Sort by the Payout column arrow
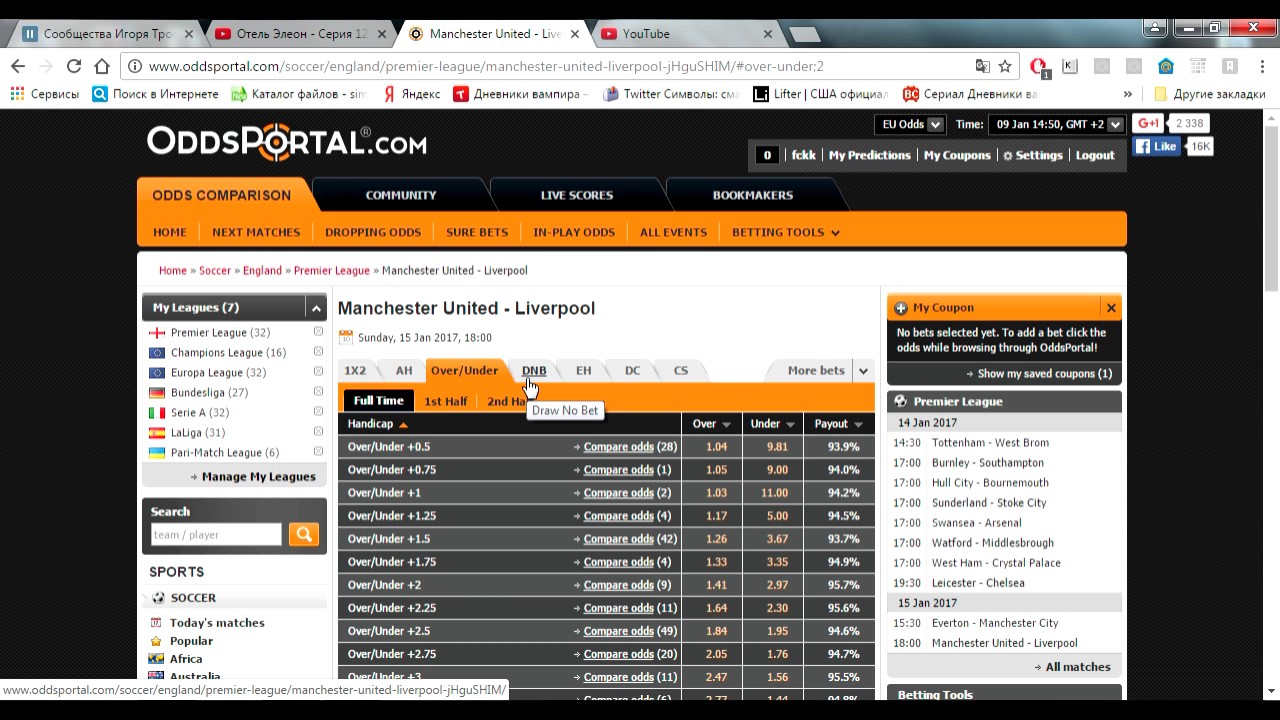Screen dimensions: 1280x720 tap(859, 424)
